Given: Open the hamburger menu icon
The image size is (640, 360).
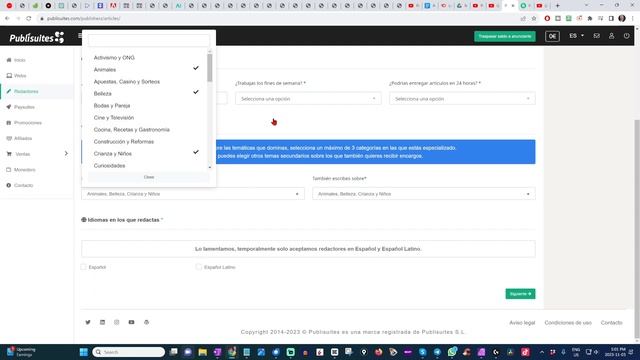Looking at the screenshot, I should point(80,36).
